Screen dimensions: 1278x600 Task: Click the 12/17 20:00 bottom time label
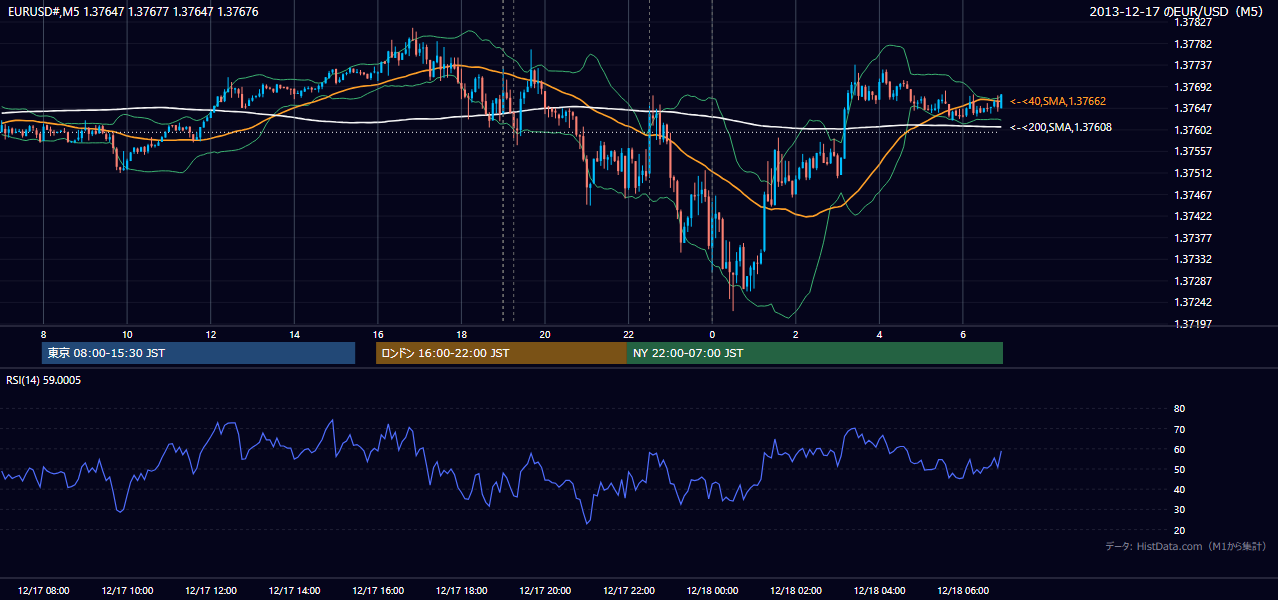tap(545, 591)
